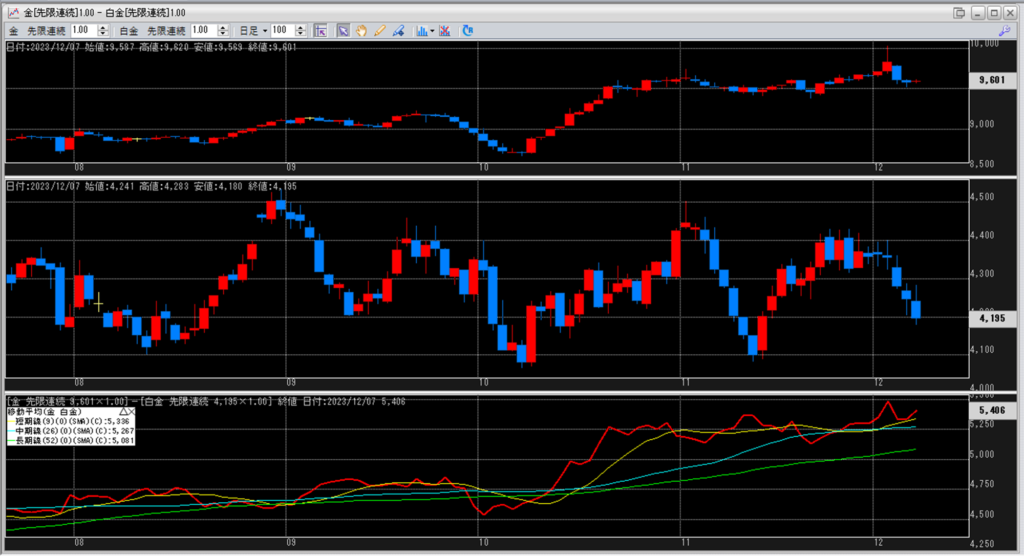Image resolution: width=1024 pixels, height=556 pixels.
Task: Click the detach window icon in title bar
Action: pyautogui.click(x=959, y=12)
